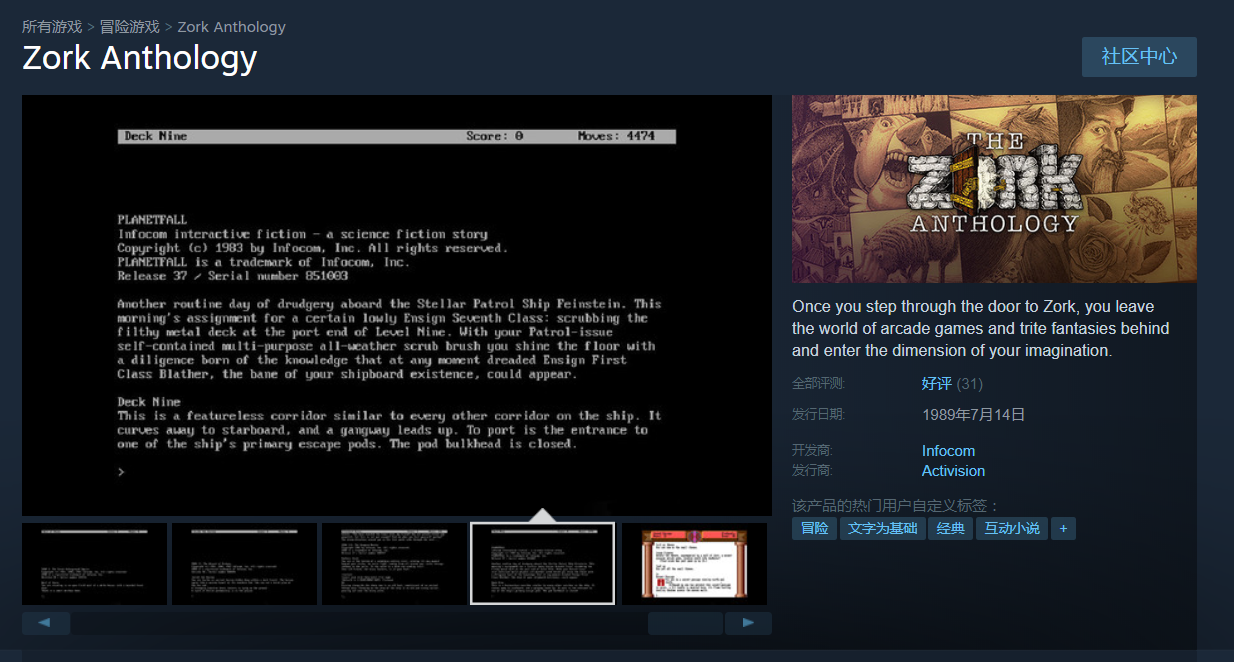This screenshot has height=662, width=1234.
Task: Select the 互动小说 tag
Action: (x=1012, y=528)
